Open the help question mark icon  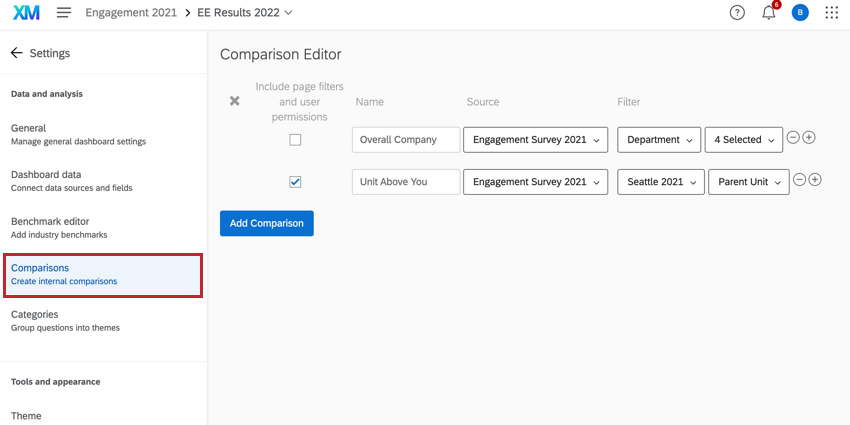[737, 13]
